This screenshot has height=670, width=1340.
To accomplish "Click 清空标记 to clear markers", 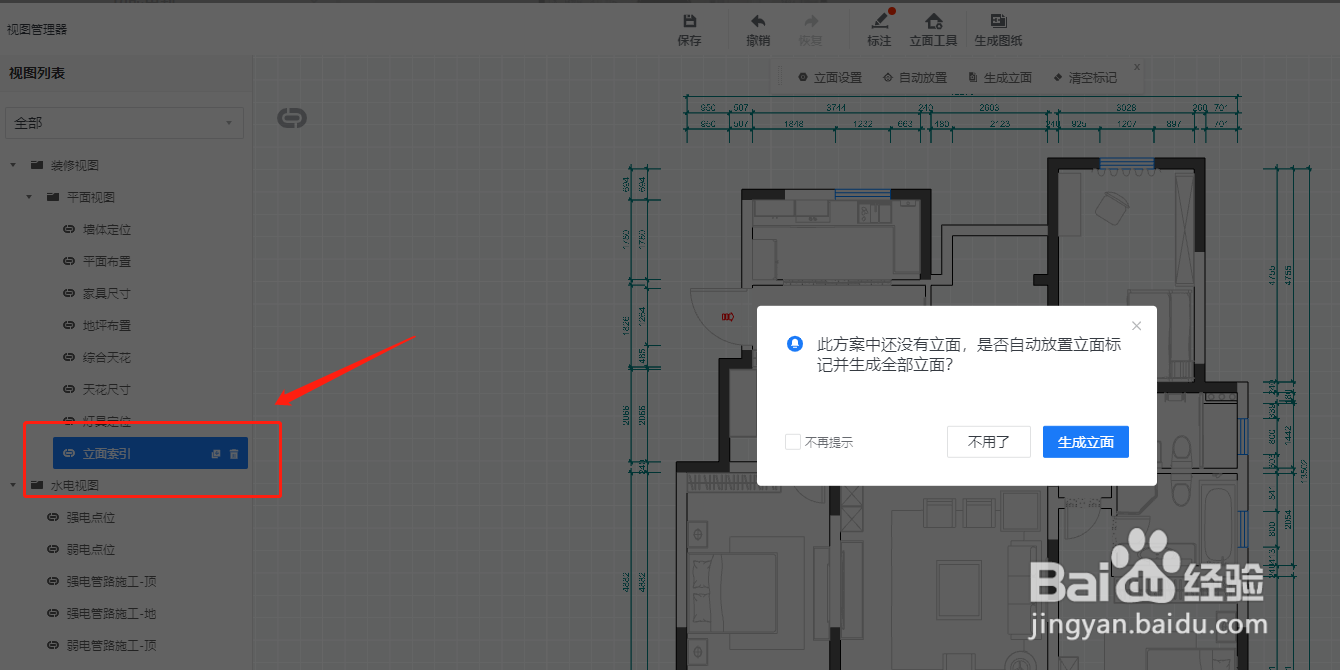I will click(x=1085, y=77).
